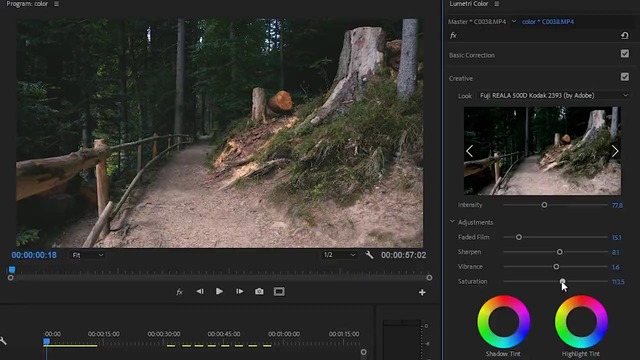Viewport: 640px width, 360px height.
Task: Click the Lumetri Color panel title
Action: tap(469, 4)
